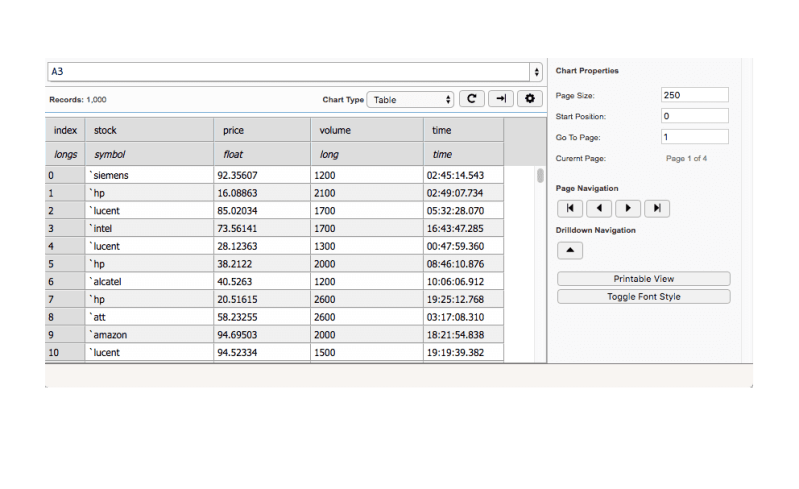Viewport: 799px width, 489px height.
Task: Click the index column header
Action: (x=65, y=130)
